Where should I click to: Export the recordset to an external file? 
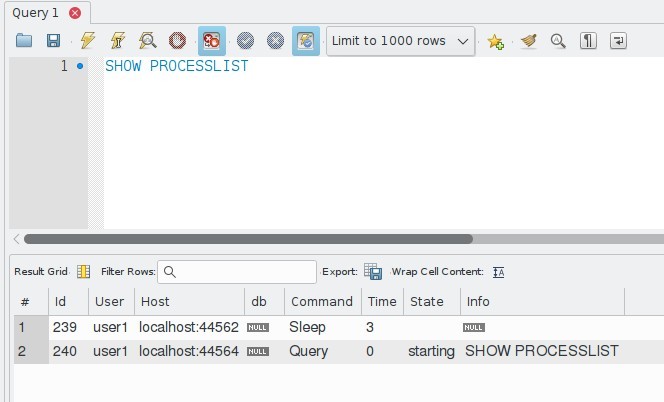point(373,272)
